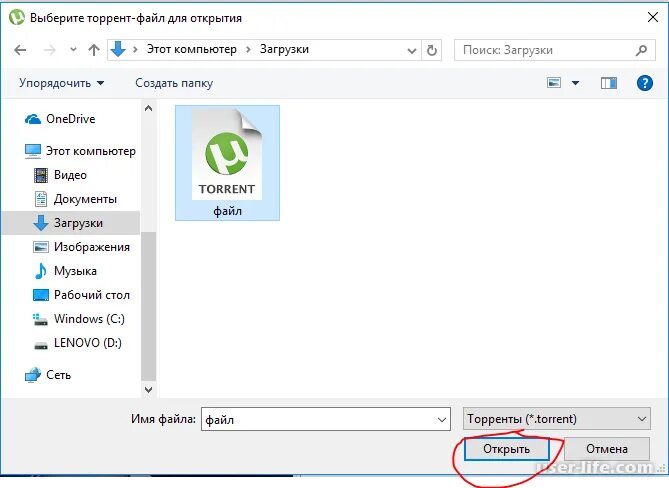
Task: Click the 'Отмена' button
Action: click(x=607, y=449)
